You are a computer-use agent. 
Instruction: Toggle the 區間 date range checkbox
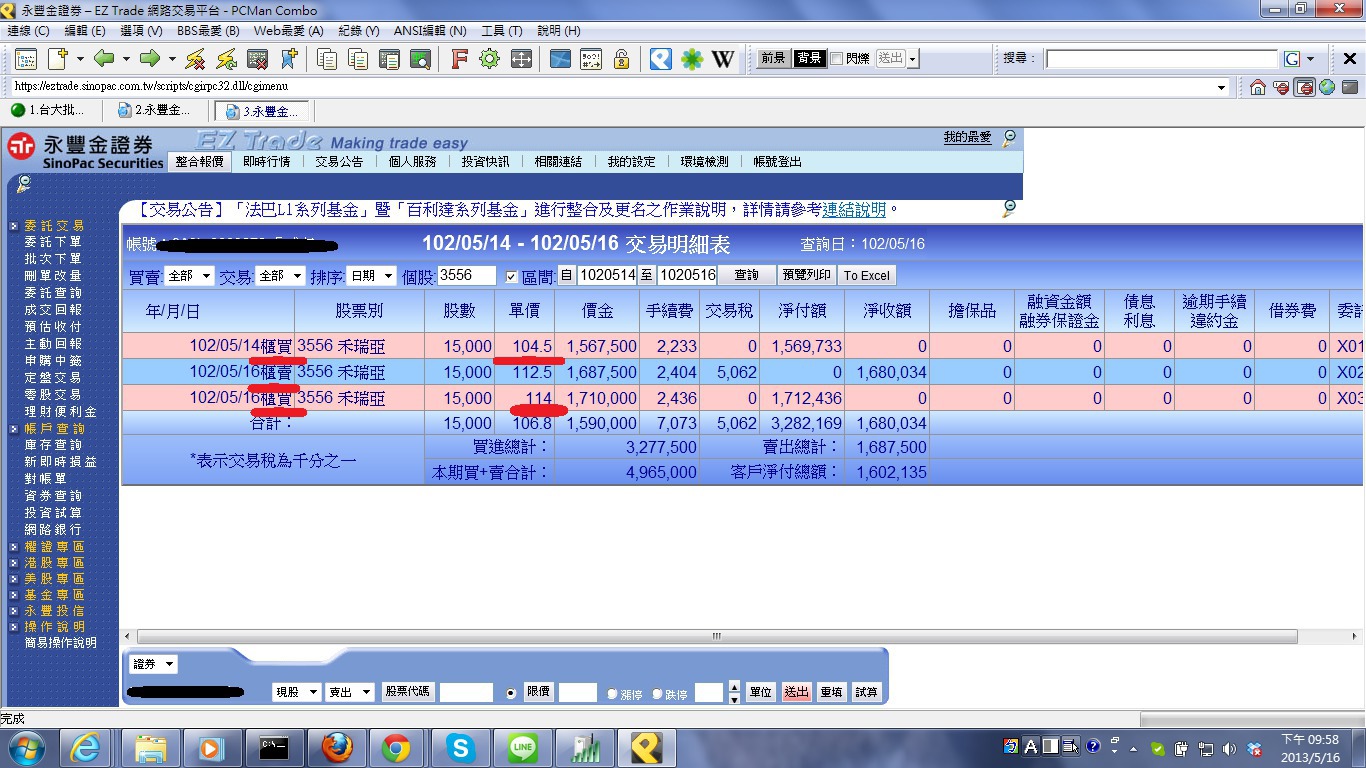coord(511,276)
